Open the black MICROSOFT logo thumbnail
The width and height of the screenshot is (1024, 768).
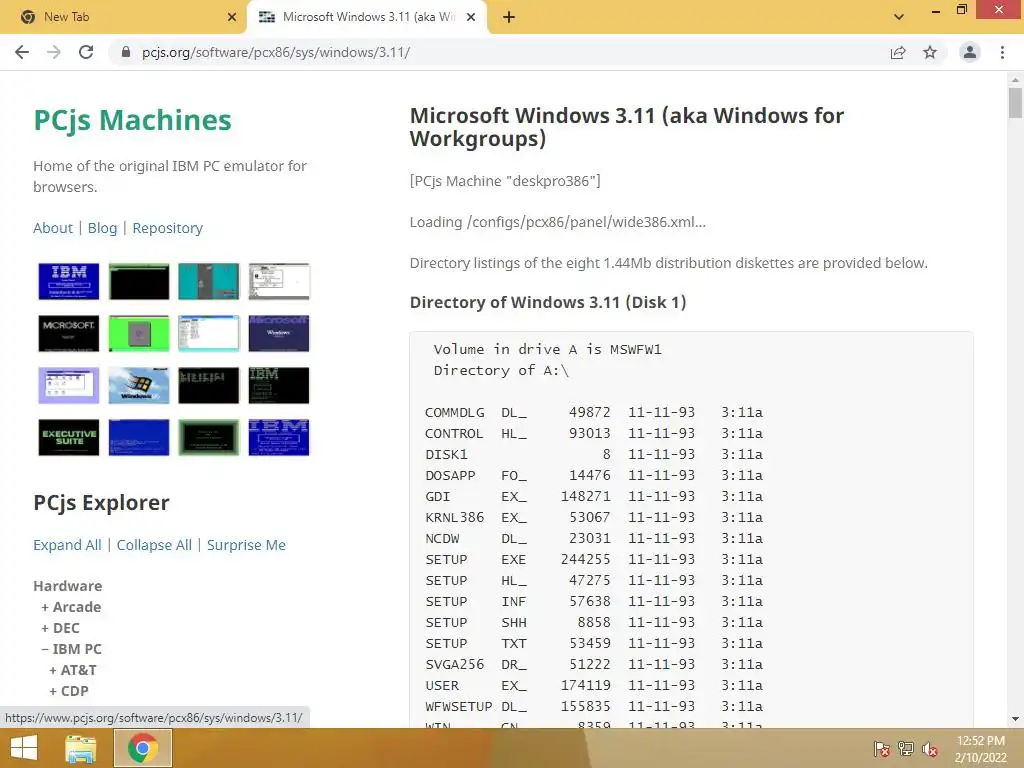[69, 333]
